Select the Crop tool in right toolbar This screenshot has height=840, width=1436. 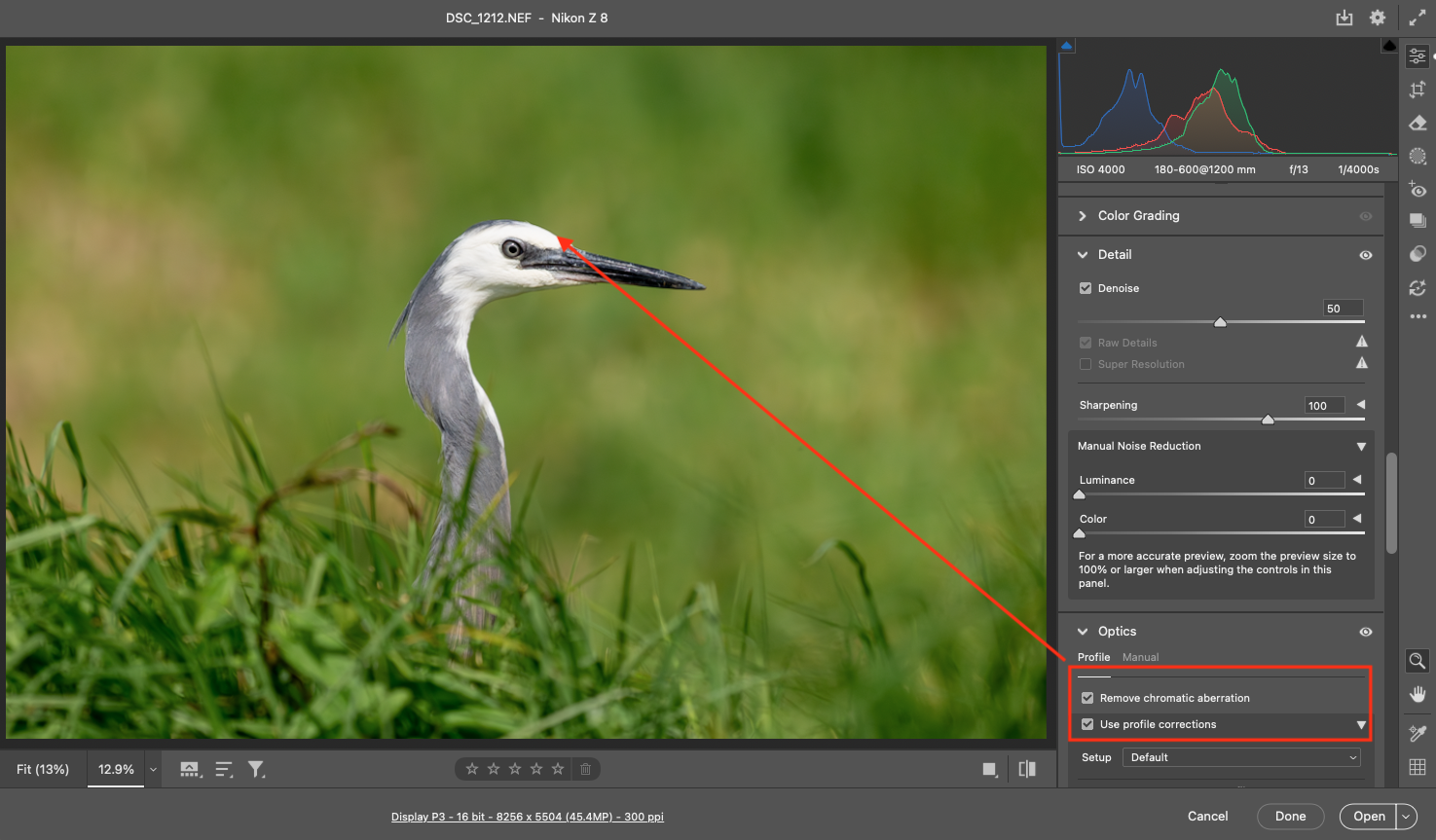point(1418,90)
